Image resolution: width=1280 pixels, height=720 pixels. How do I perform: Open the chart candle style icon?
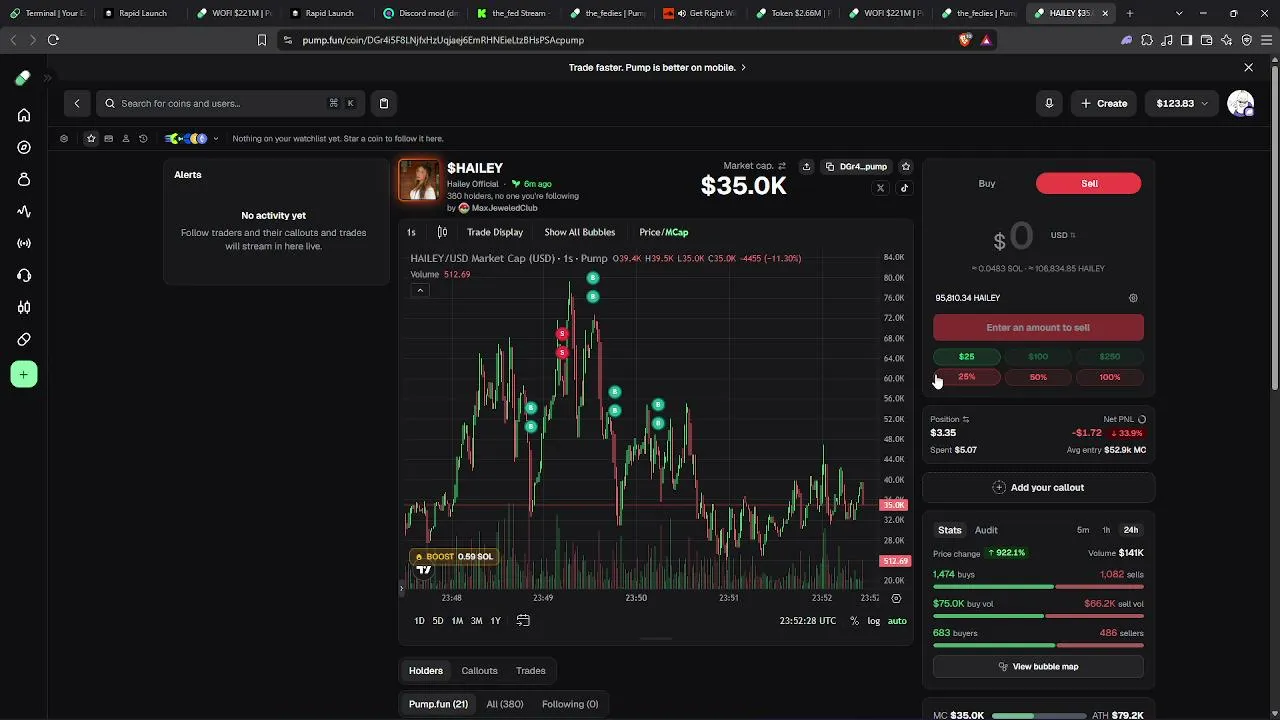pyautogui.click(x=442, y=232)
